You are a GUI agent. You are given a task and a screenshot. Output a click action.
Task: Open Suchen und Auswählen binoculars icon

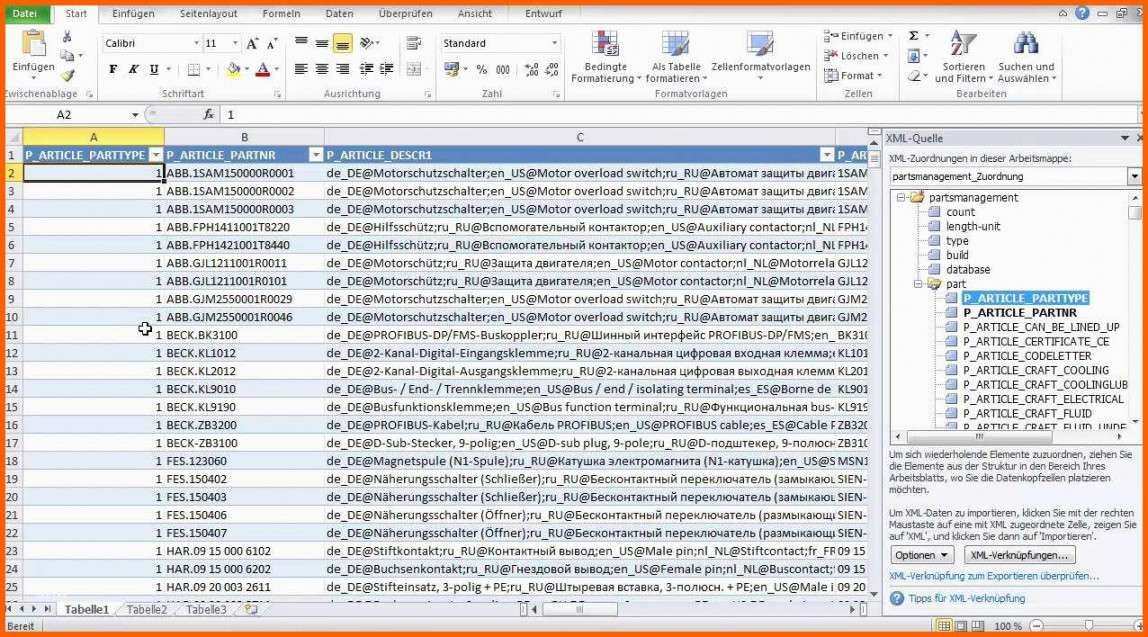pyautogui.click(x=1026, y=43)
